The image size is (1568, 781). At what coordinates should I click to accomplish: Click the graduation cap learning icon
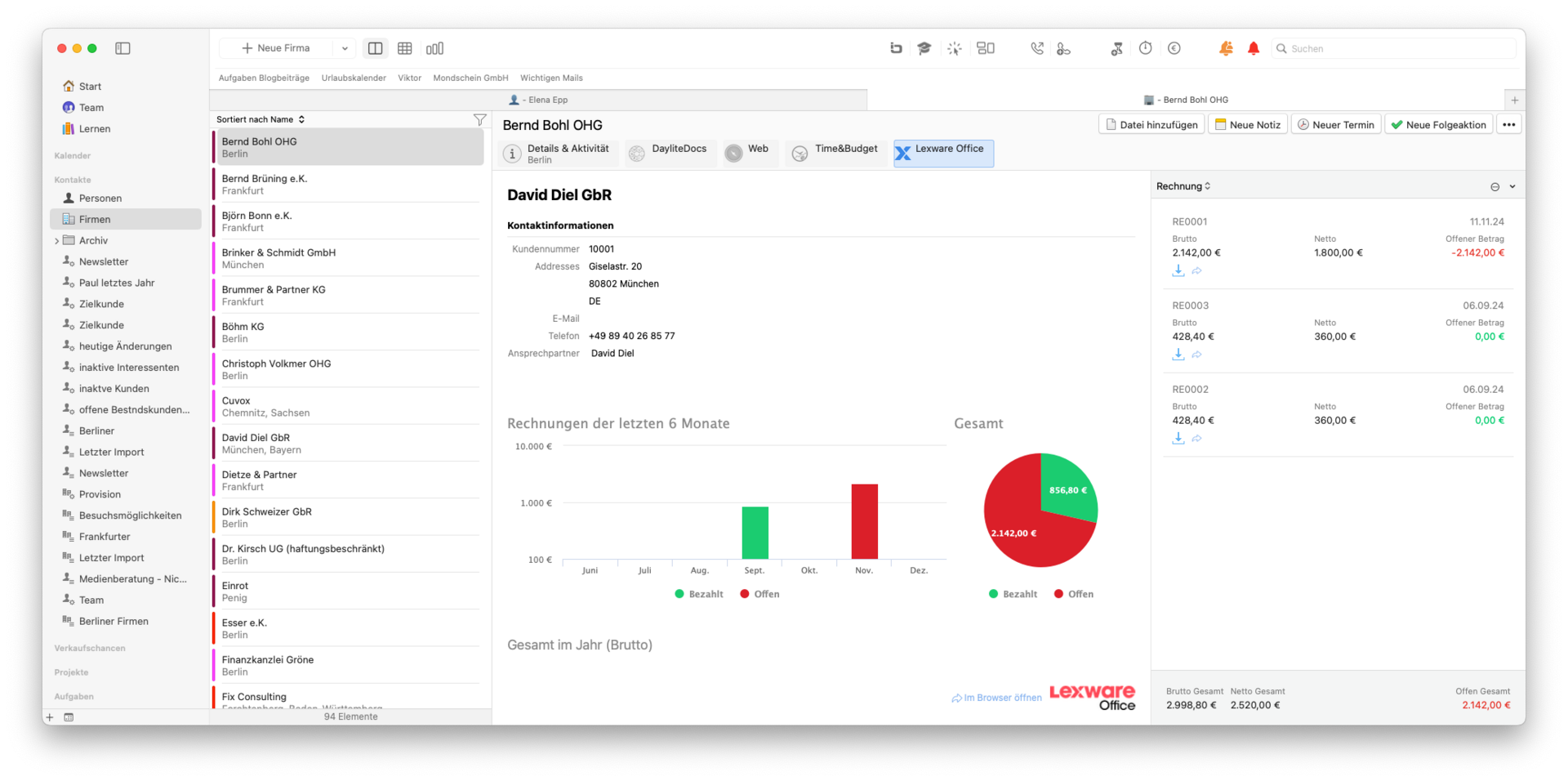point(924,48)
